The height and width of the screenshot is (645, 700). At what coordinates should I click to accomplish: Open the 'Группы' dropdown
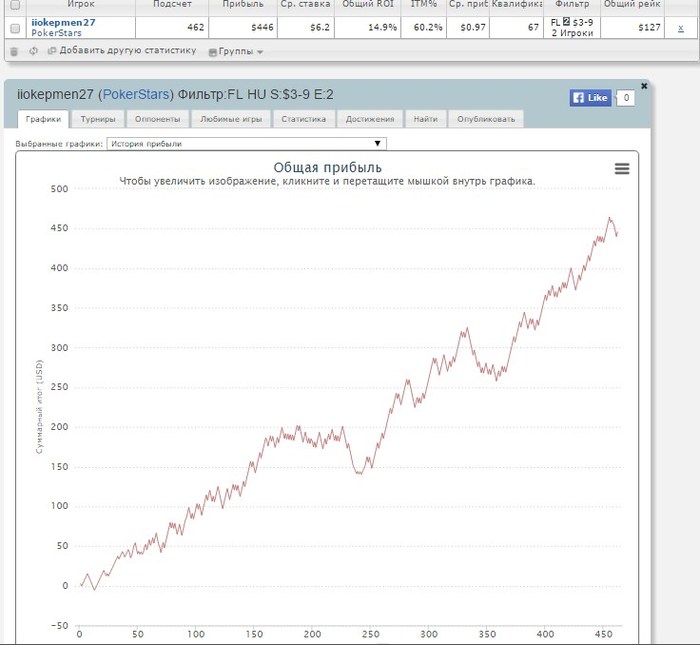click(x=236, y=51)
